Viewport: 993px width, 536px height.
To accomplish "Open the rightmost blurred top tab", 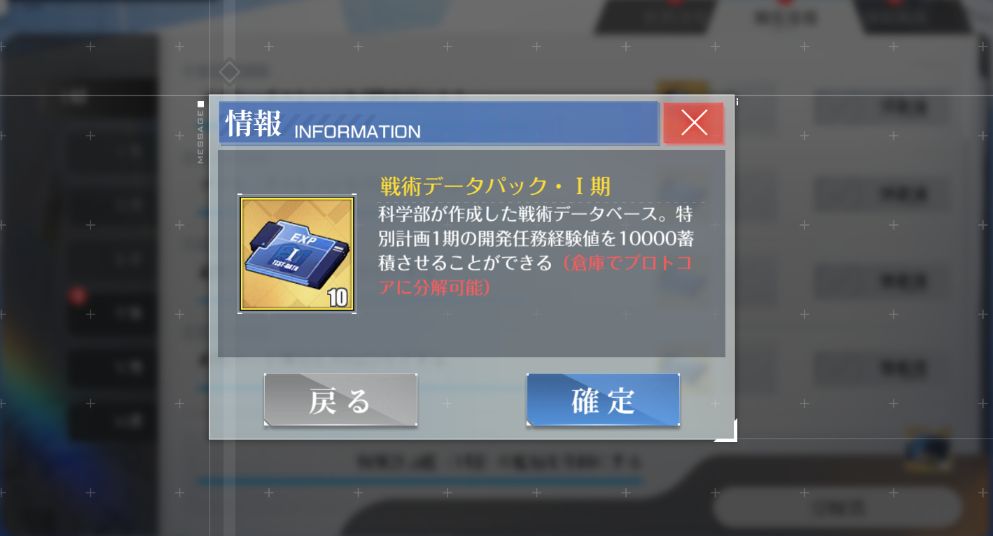I will click(912, 16).
